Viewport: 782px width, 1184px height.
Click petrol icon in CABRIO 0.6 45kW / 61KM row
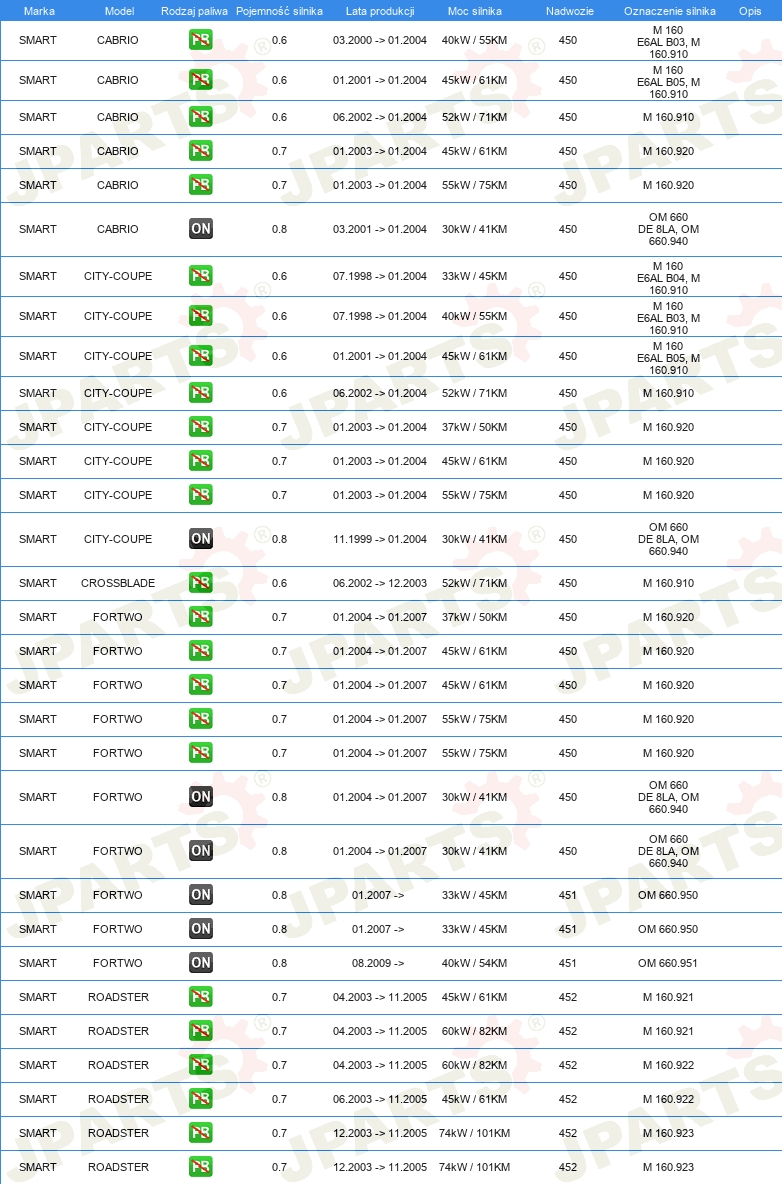coord(201,80)
